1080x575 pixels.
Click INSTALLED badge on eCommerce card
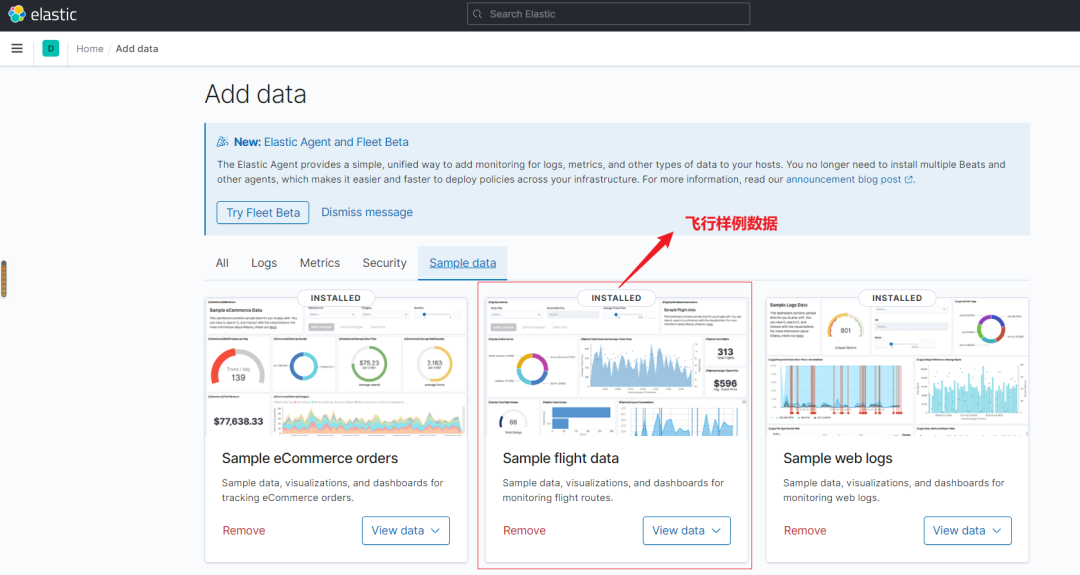coord(335,298)
